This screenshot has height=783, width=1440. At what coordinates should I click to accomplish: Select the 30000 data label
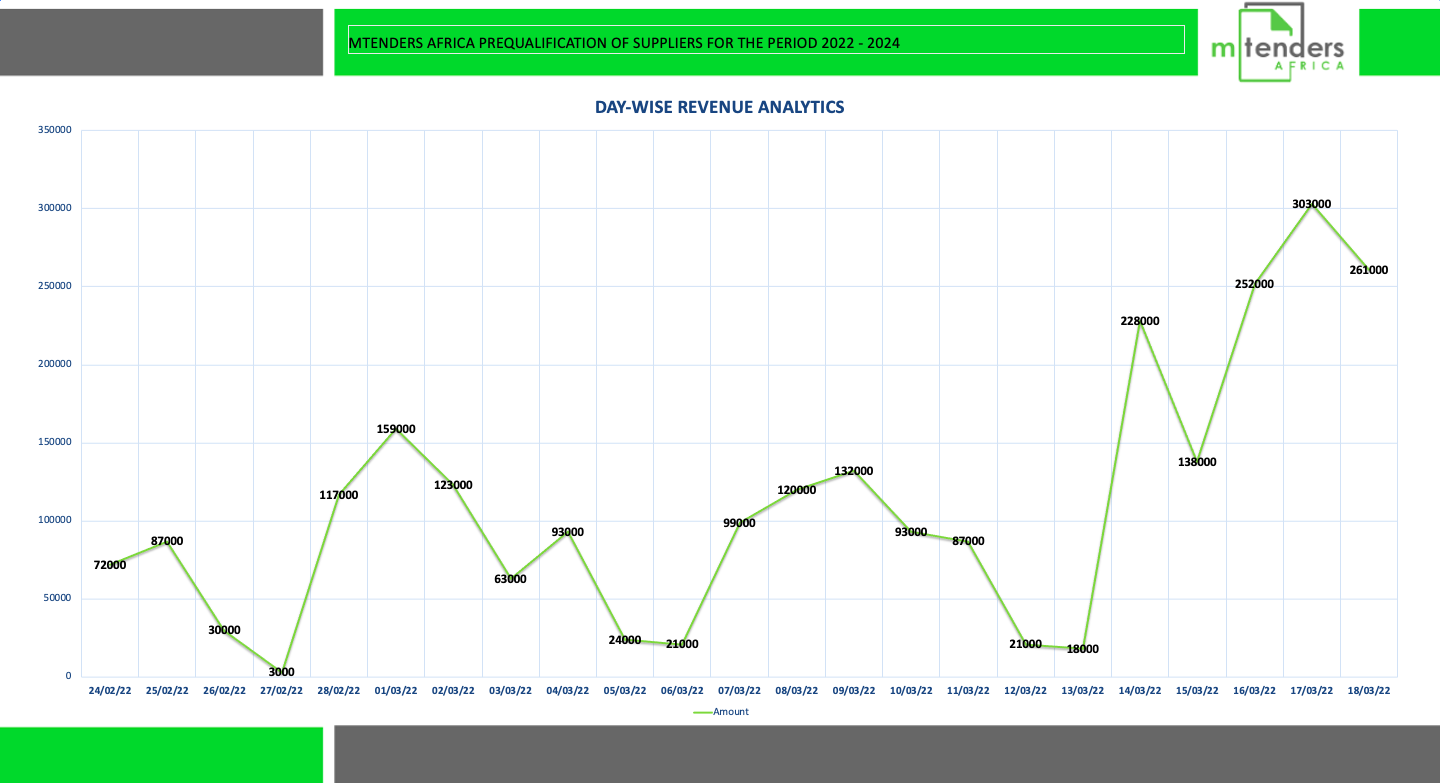[224, 630]
